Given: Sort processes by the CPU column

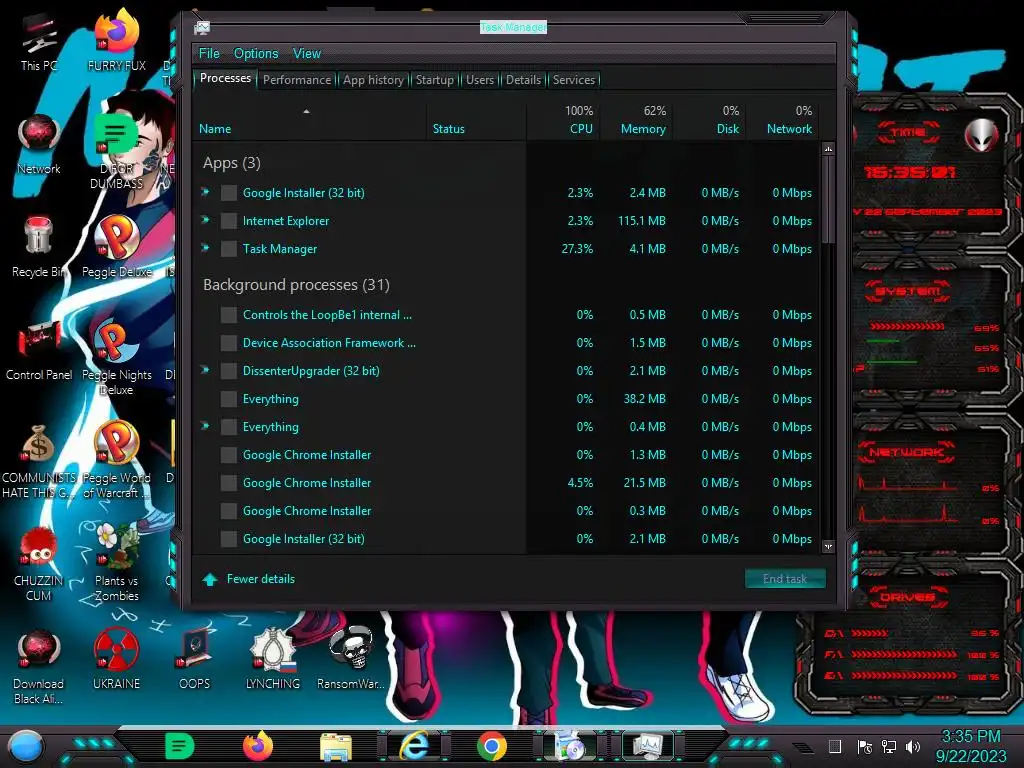Looking at the screenshot, I should (564, 120).
